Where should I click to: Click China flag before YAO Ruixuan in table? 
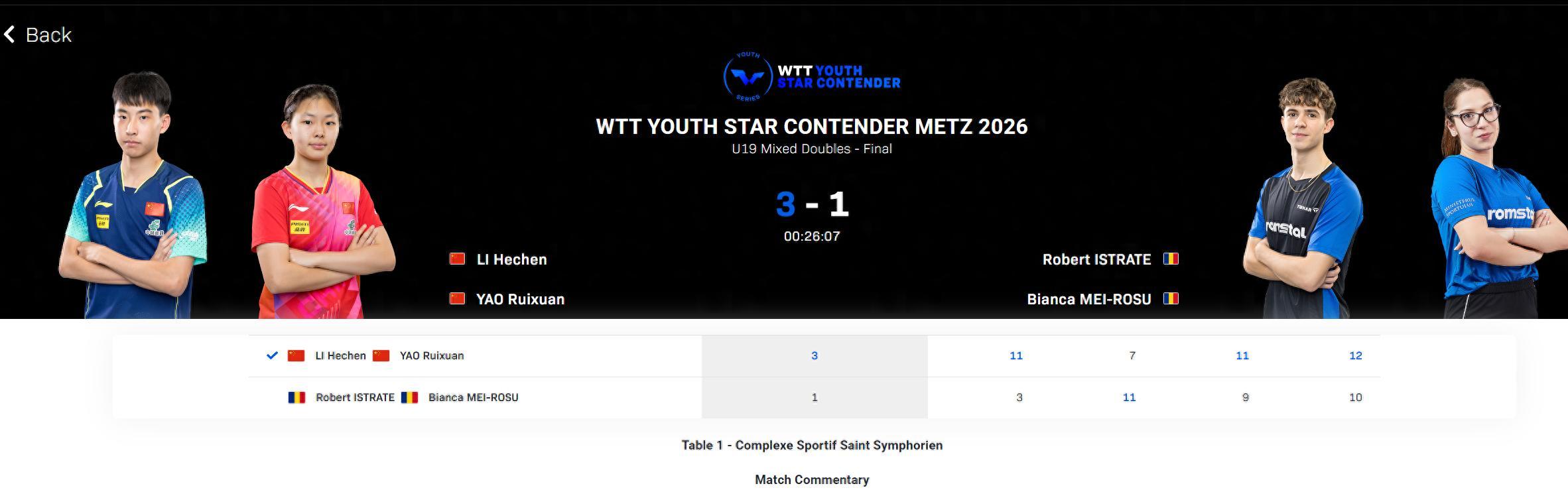pos(381,355)
